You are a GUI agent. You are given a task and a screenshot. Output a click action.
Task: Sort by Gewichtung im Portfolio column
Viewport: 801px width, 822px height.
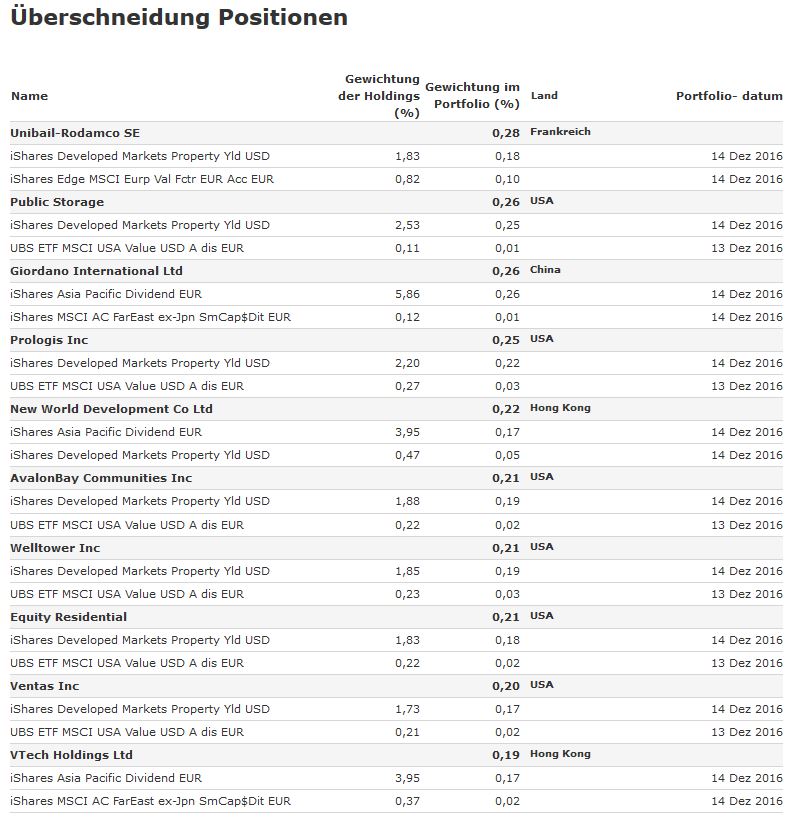(x=472, y=96)
